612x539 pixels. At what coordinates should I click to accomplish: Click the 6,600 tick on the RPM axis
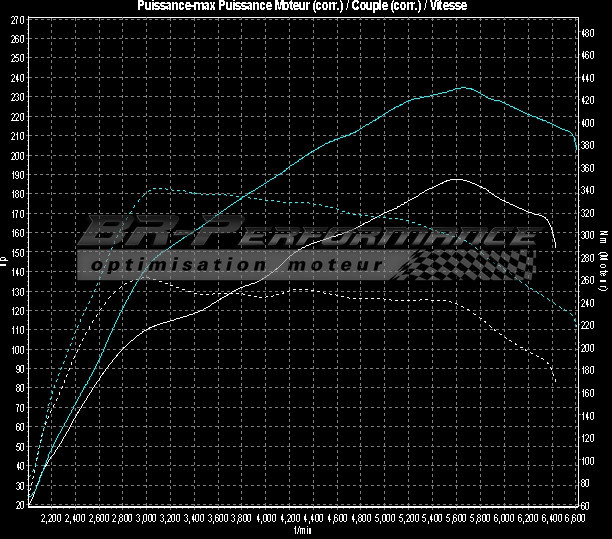tap(574, 520)
